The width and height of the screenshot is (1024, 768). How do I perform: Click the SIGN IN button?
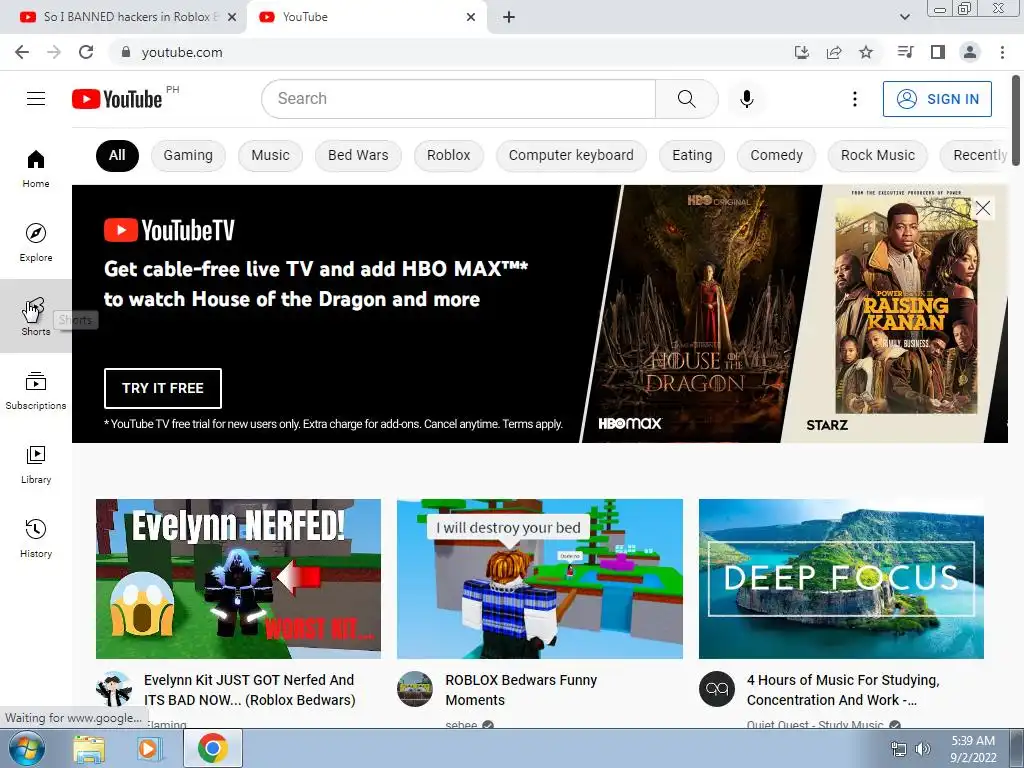pyautogui.click(x=937, y=99)
